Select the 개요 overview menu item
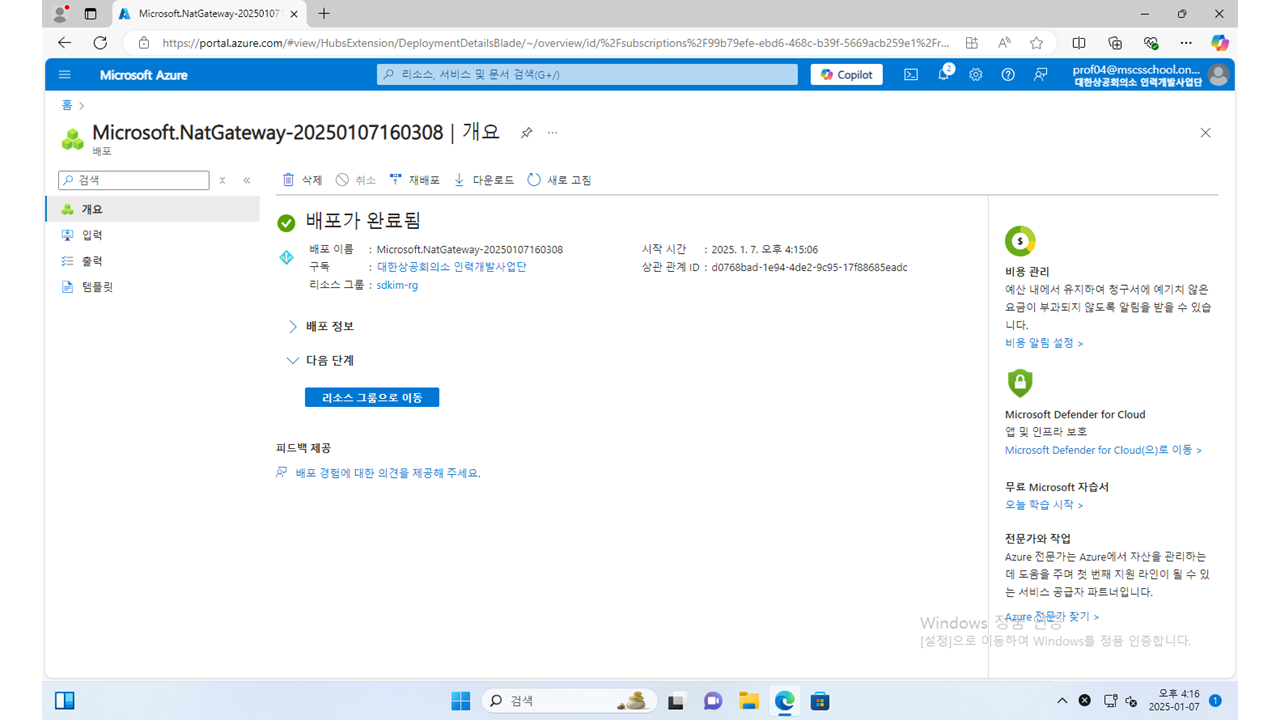Viewport: 1280px width, 720px height. [152, 209]
